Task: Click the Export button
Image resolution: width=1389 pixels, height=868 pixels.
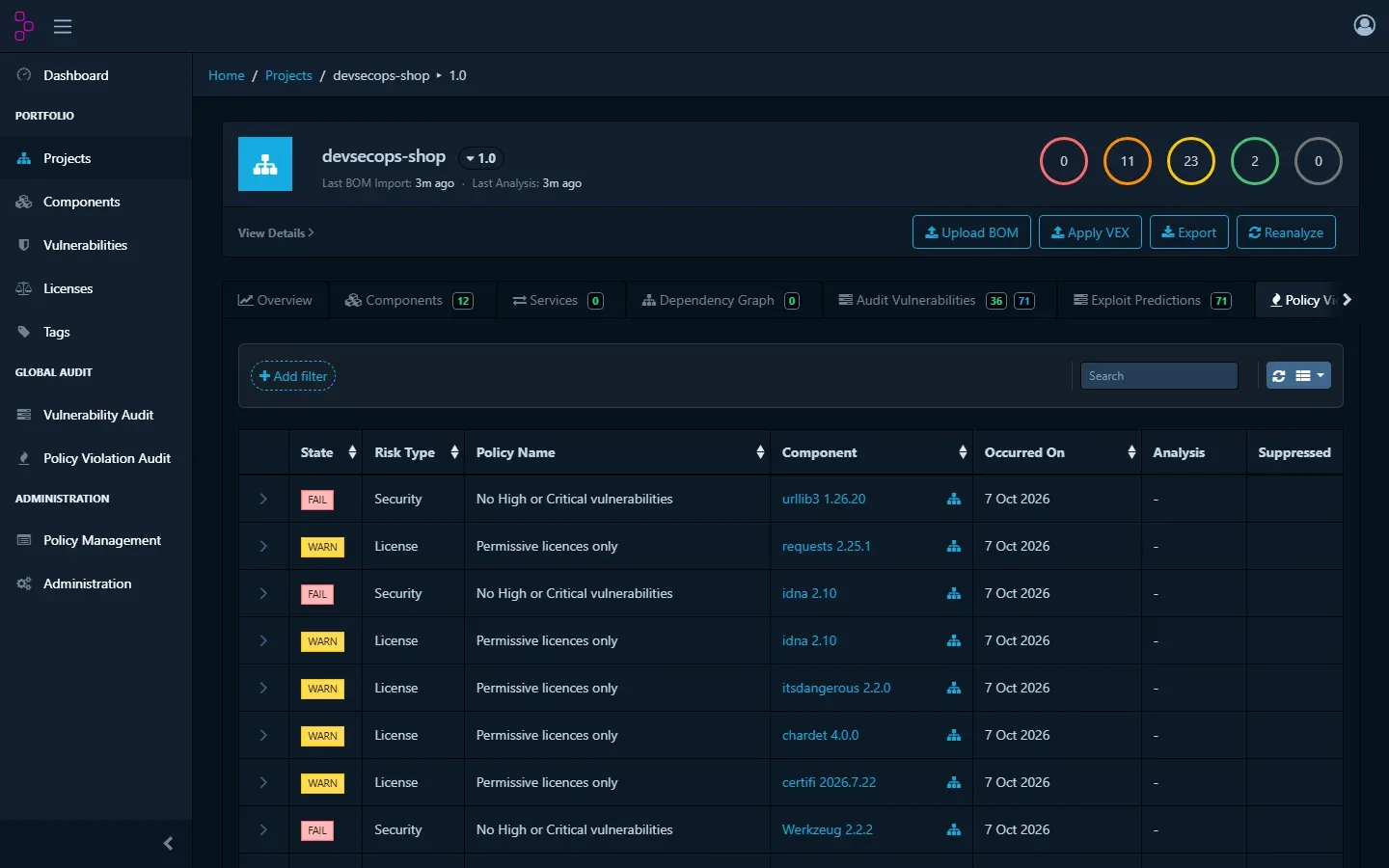Action: pos(1189,232)
